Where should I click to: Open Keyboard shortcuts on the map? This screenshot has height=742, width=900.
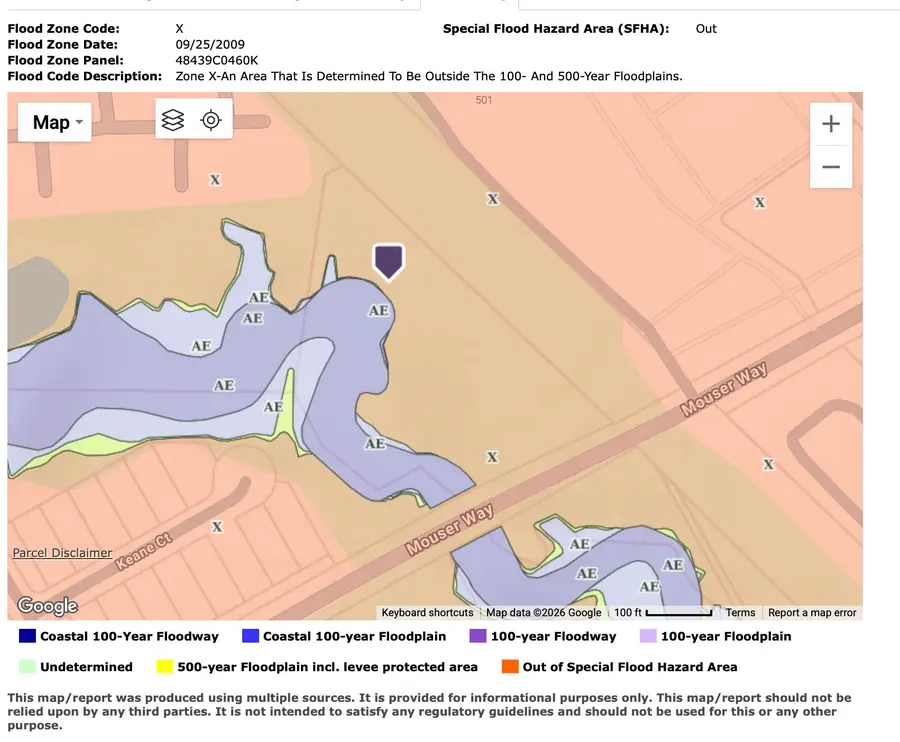(x=427, y=613)
